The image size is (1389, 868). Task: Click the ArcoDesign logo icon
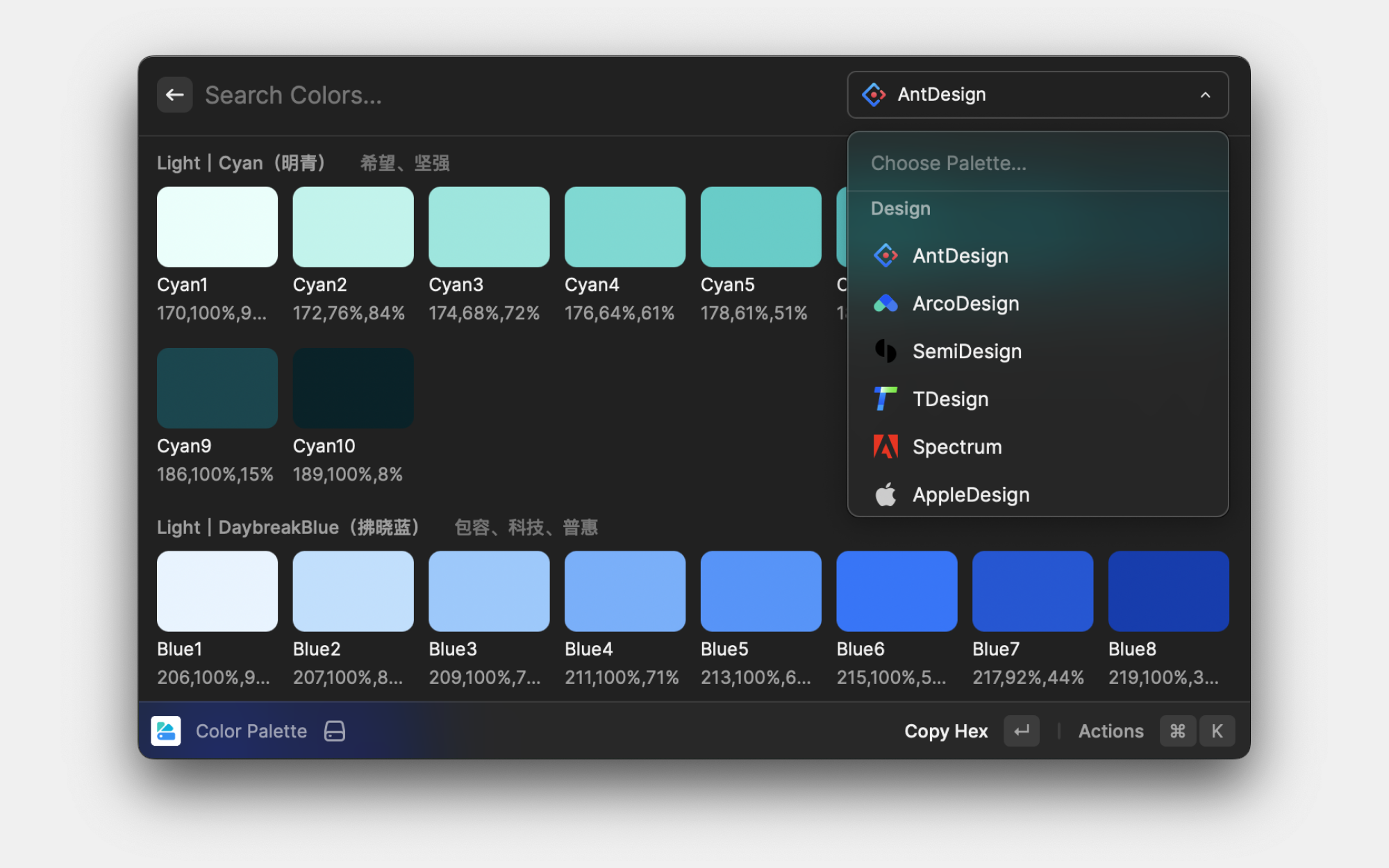pos(885,303)
